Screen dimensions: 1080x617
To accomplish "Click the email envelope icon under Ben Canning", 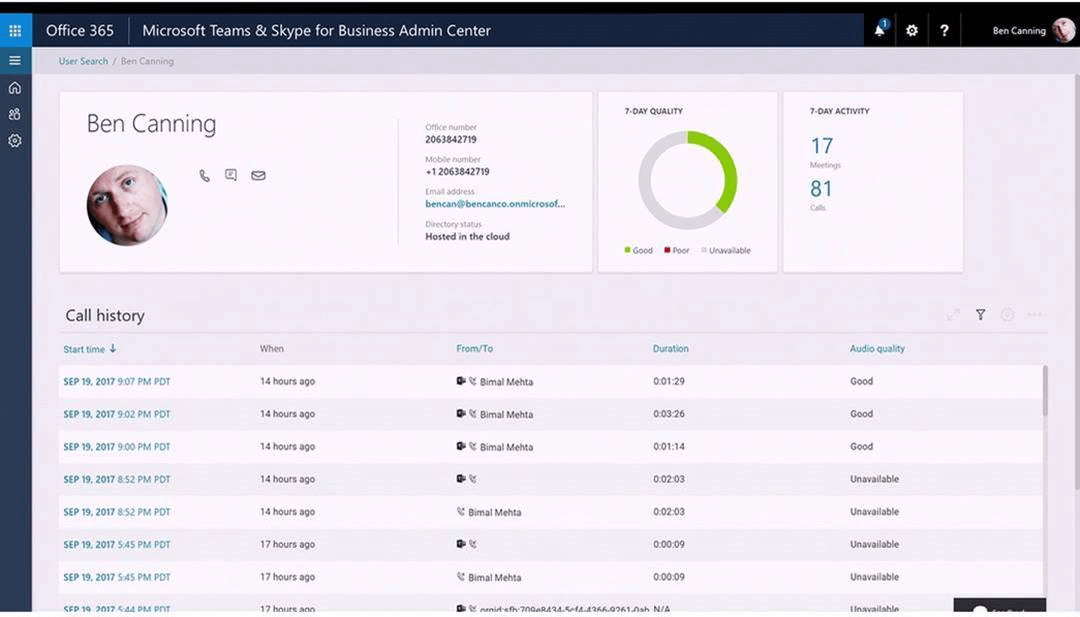I will point(258,176).
